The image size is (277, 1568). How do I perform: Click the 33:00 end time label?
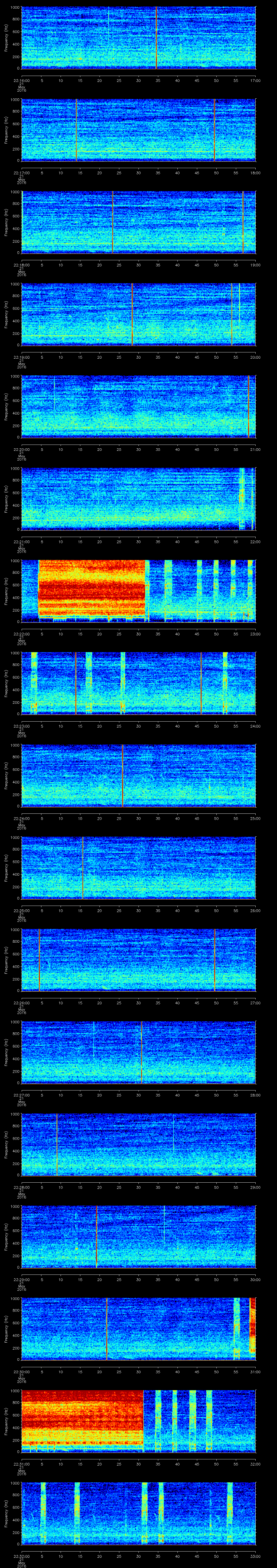coord(255,1556)
